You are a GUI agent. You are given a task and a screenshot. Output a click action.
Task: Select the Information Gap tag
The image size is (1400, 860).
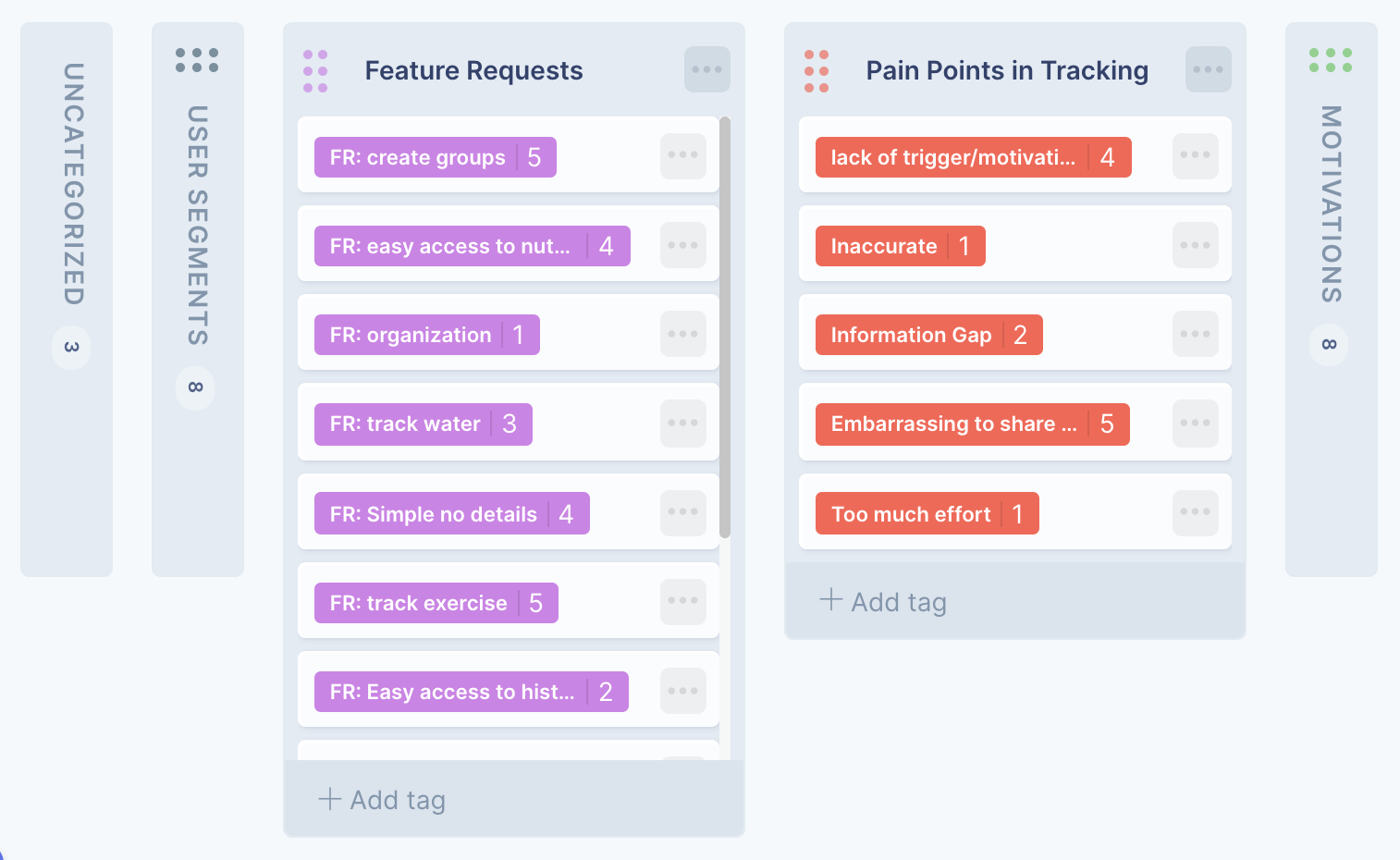(x=929, y=335)
